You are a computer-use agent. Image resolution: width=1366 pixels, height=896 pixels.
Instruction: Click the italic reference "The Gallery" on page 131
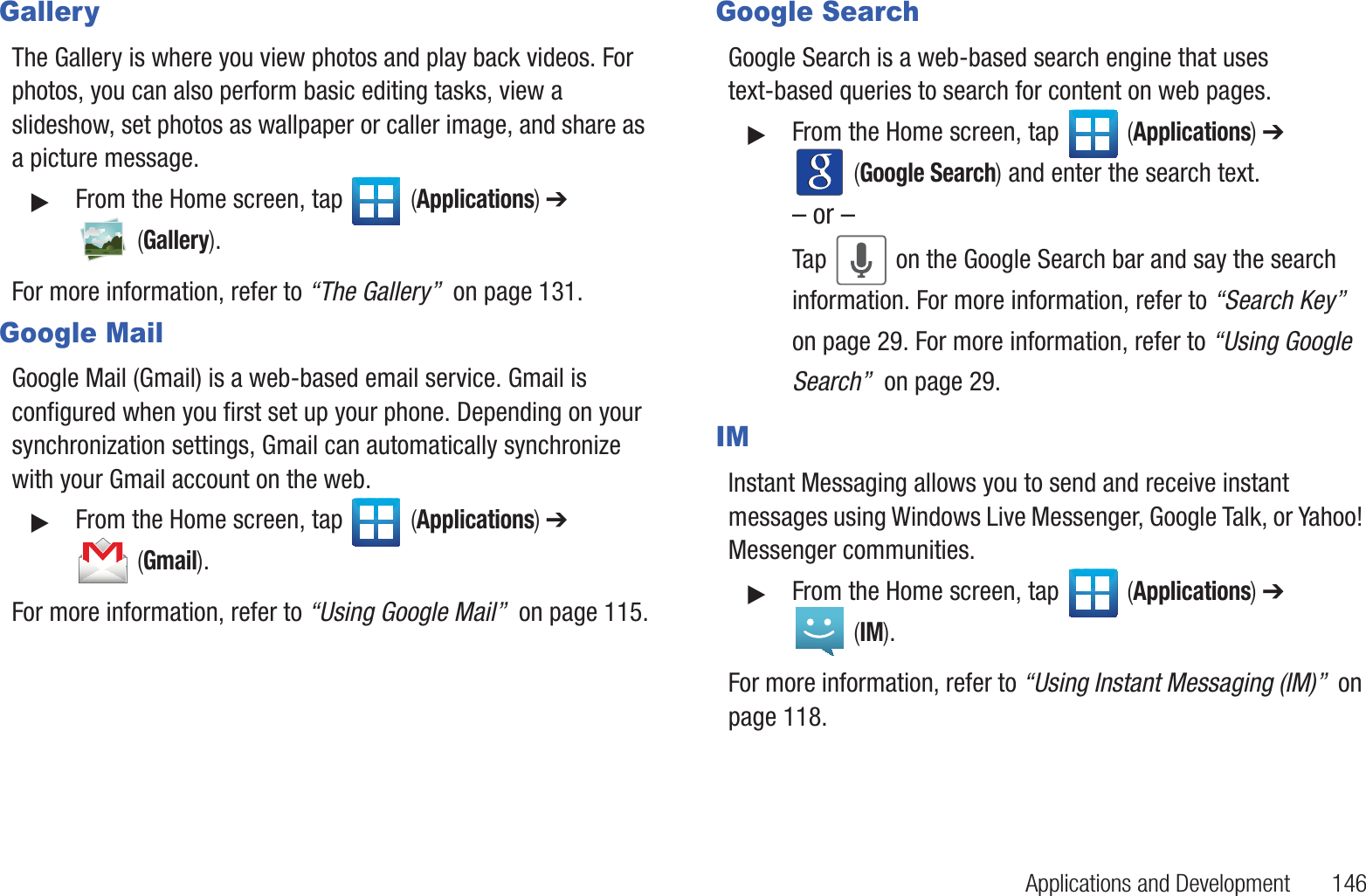pos(376,292)
